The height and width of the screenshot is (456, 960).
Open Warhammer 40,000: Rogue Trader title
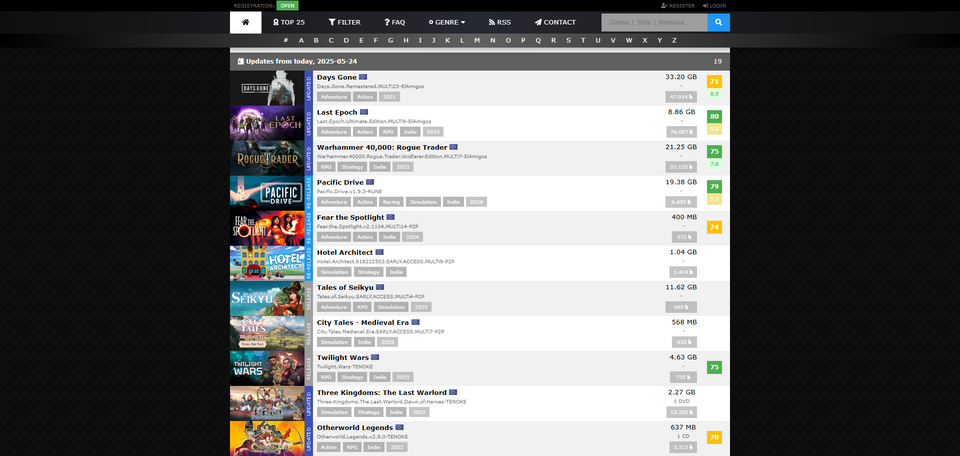tap(382, 147)
